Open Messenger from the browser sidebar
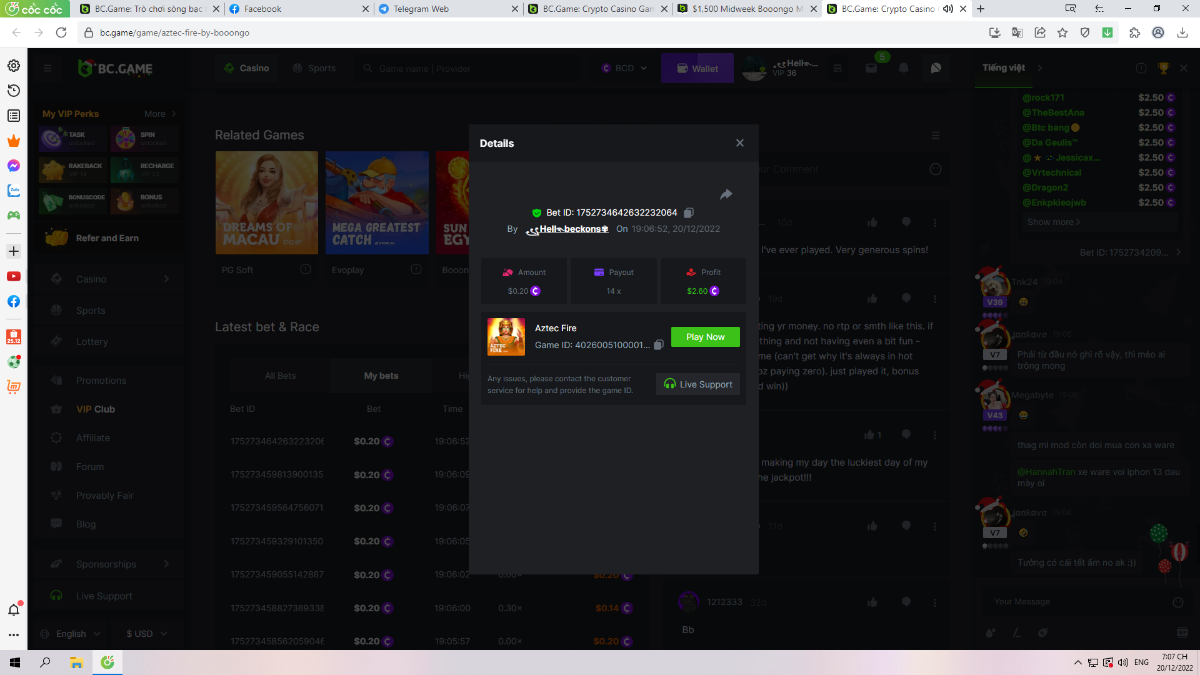 point(14,165)
